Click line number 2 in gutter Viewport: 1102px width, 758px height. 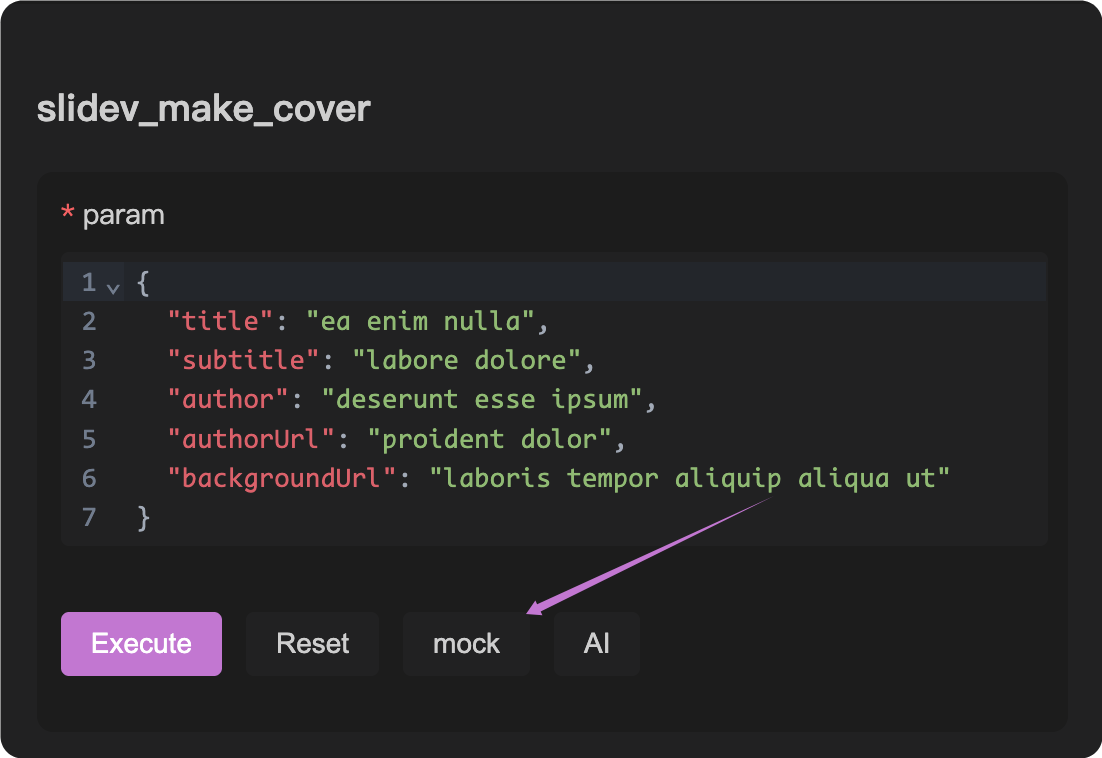89,322
